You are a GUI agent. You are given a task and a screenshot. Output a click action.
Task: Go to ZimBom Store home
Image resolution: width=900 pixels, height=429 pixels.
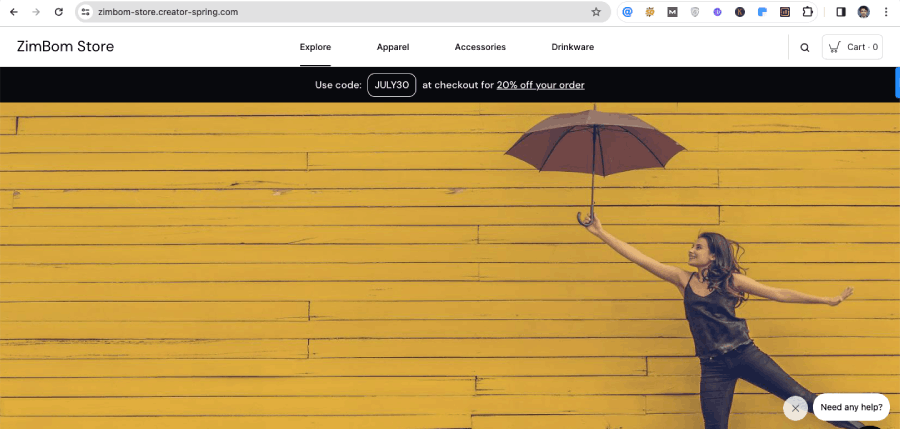coord(65,47)
